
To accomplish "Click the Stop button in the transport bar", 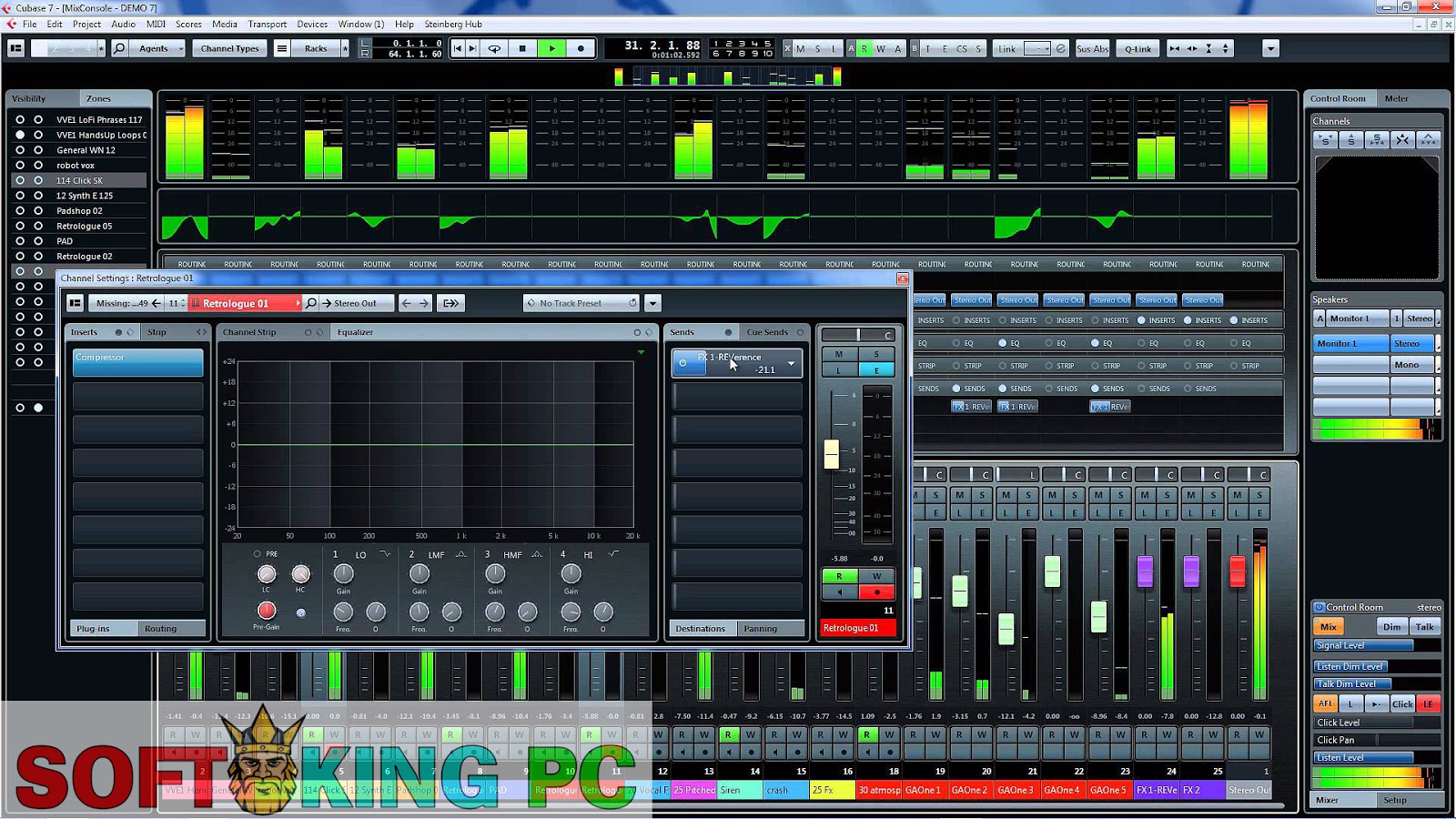I will (x=522, y=48).
